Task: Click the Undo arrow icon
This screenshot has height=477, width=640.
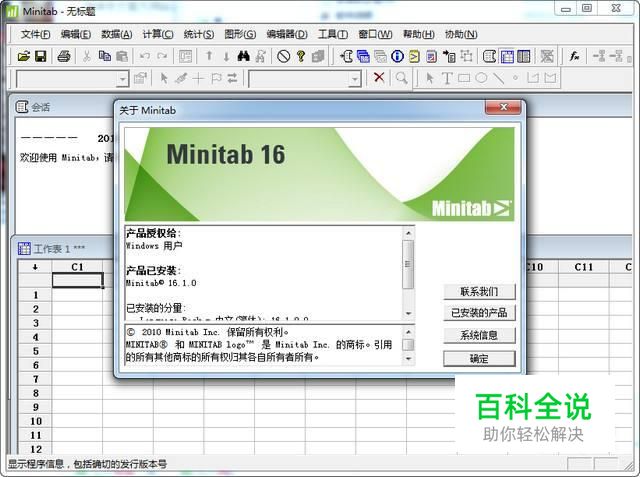Action: [144, 56]
